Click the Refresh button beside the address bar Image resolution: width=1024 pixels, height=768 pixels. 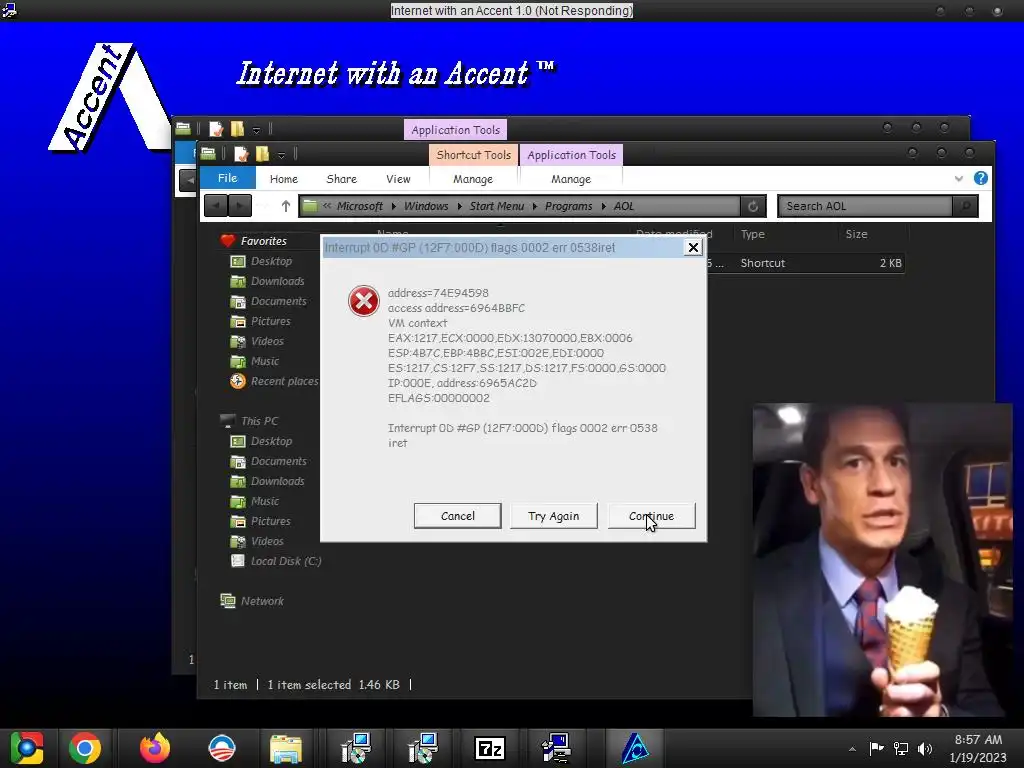tap(753, 206)
